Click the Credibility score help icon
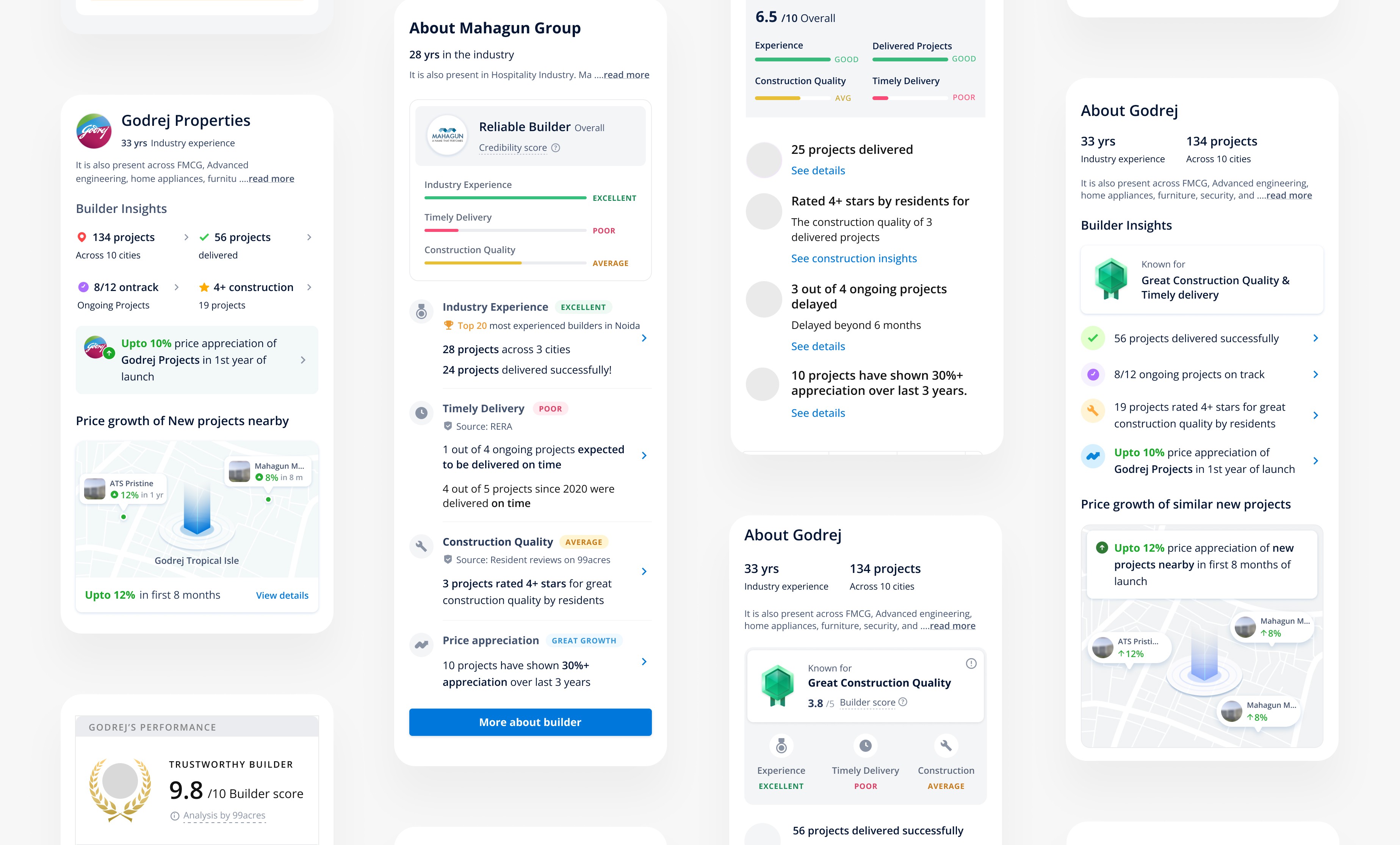Viewport: 1400px width, 845px height. 556,148
